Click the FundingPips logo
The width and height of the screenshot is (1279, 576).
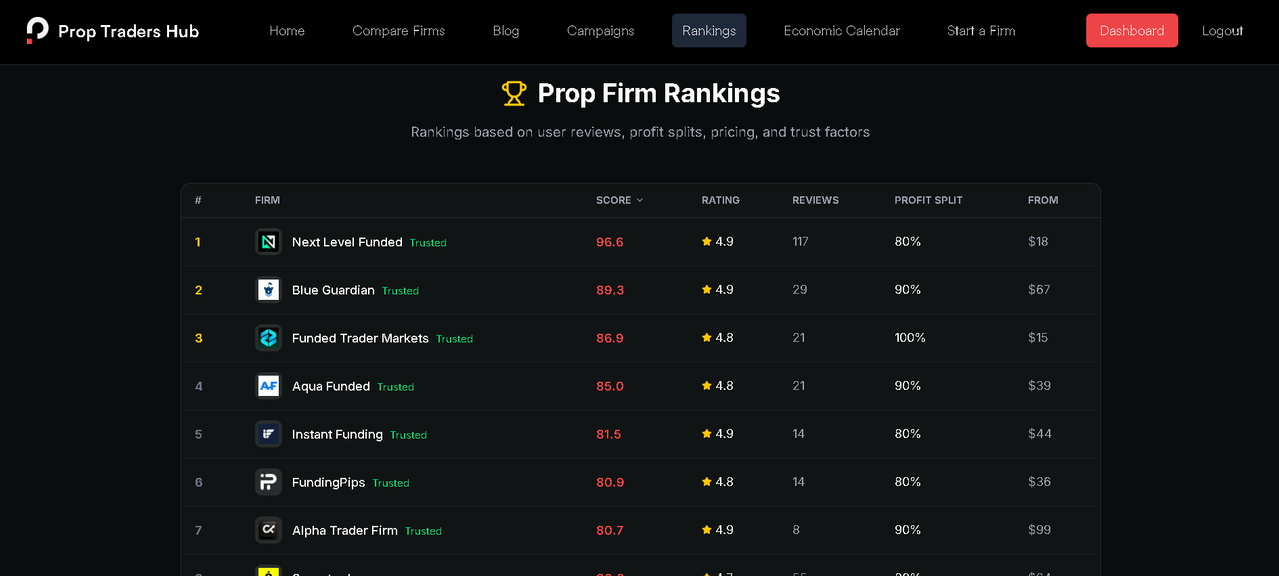268,482
